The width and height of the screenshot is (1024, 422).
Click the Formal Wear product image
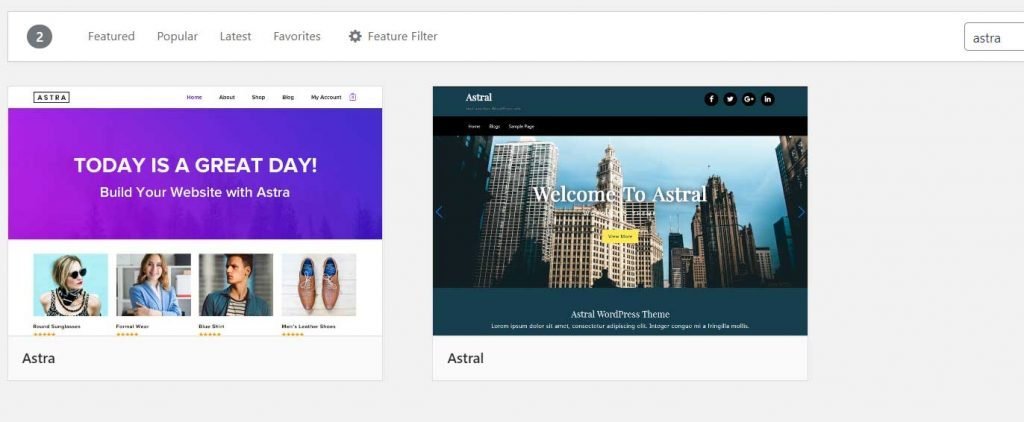point(153,285)
